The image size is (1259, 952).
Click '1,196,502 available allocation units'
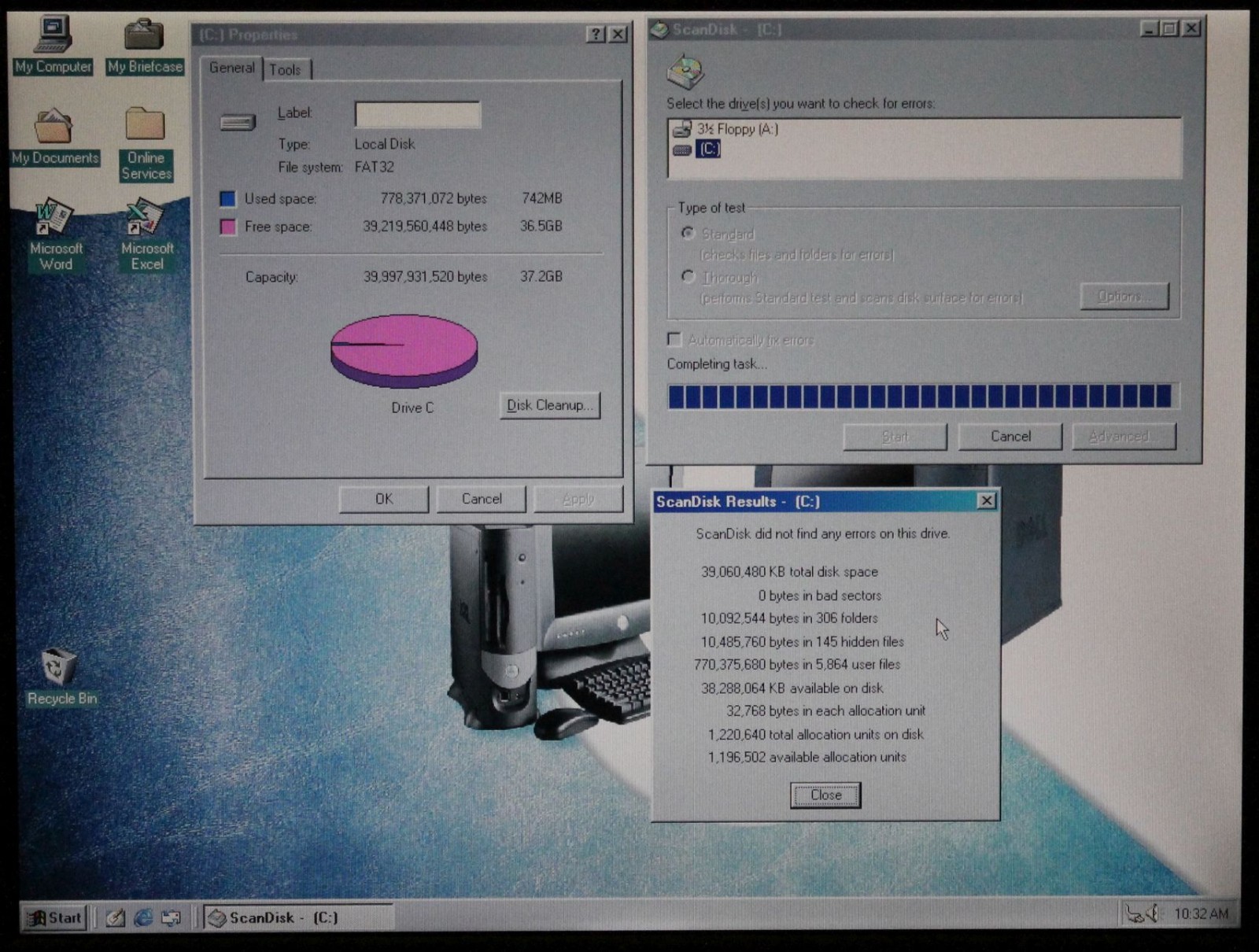(x=807, y=757)
